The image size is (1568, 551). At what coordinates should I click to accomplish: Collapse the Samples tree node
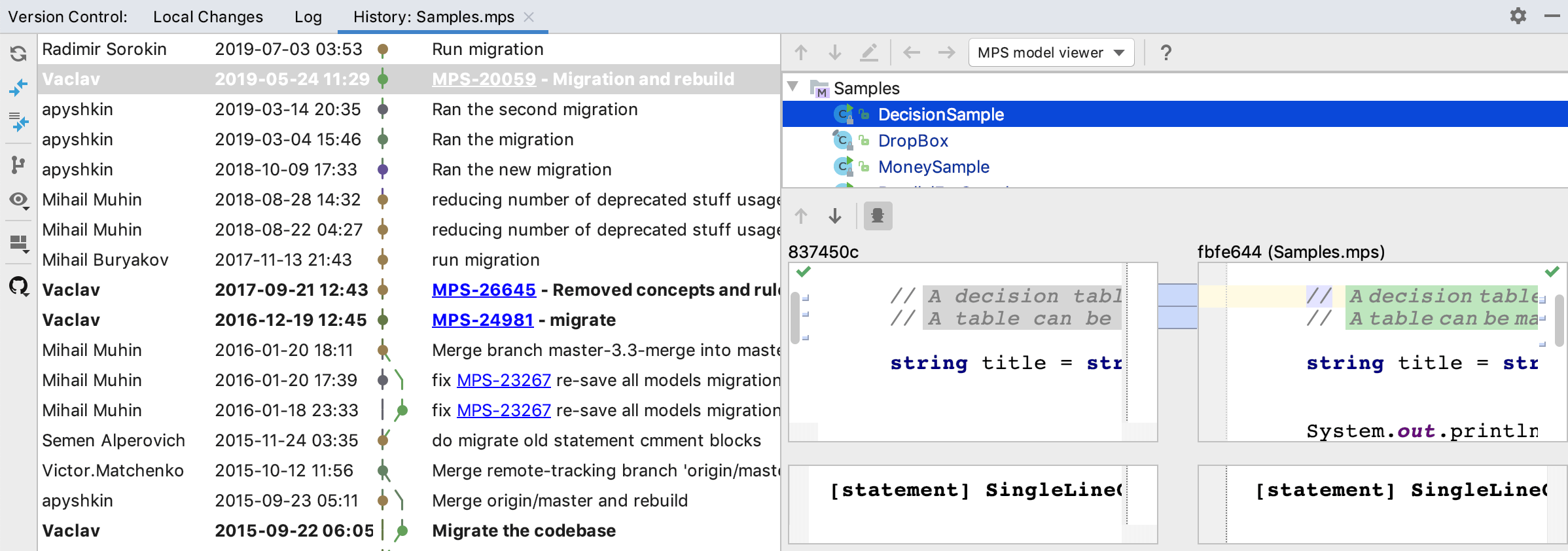[793, 87]
